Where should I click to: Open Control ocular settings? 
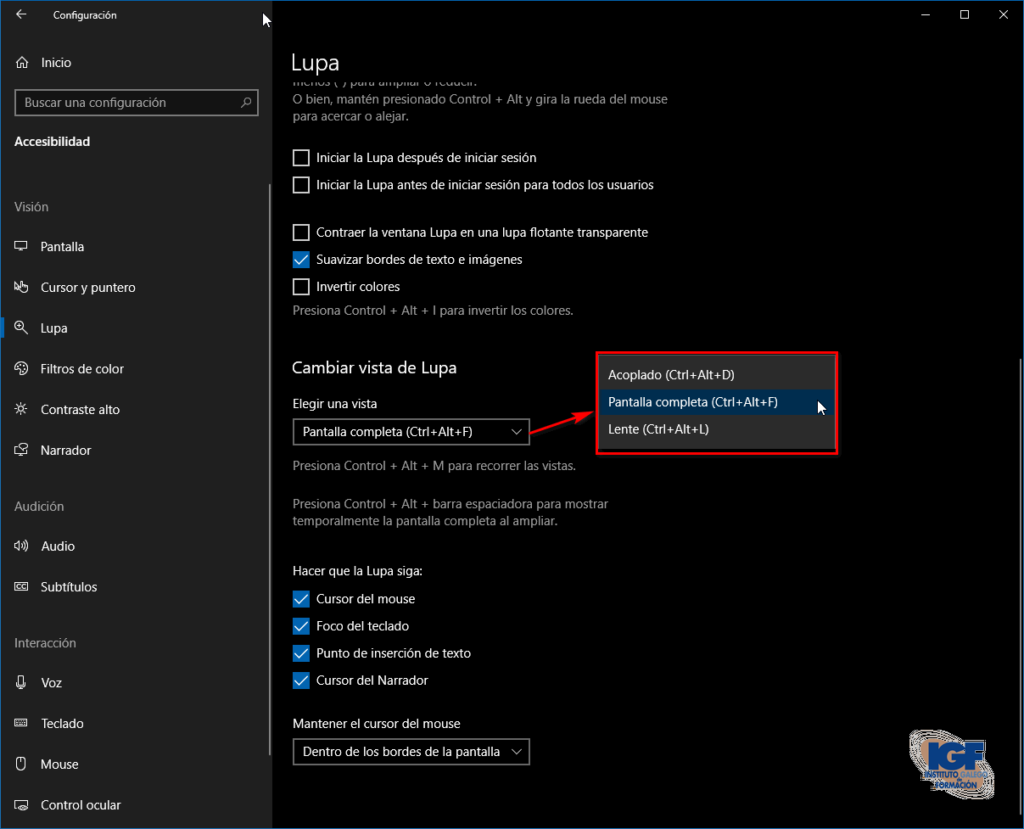pyautogui.click(x=22, y=804)
